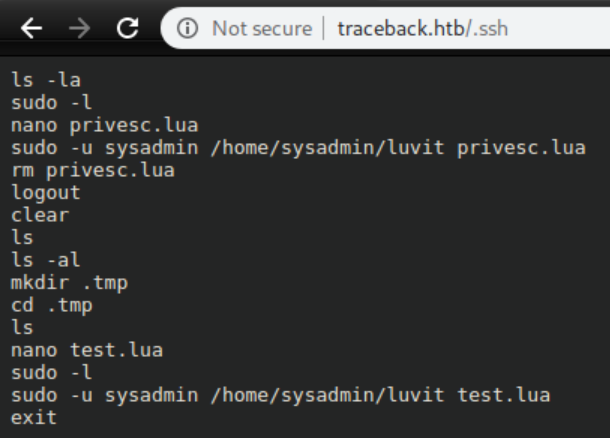The image size is (610, 438).
Task: Click the luvit test.lua sudo command line
Action: point(281,396)
